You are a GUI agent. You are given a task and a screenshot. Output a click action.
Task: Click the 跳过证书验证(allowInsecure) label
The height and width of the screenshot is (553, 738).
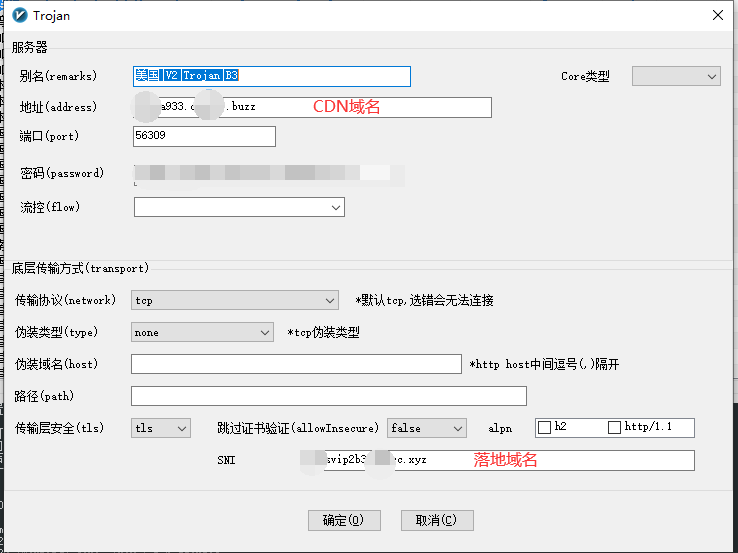point(298,428)
